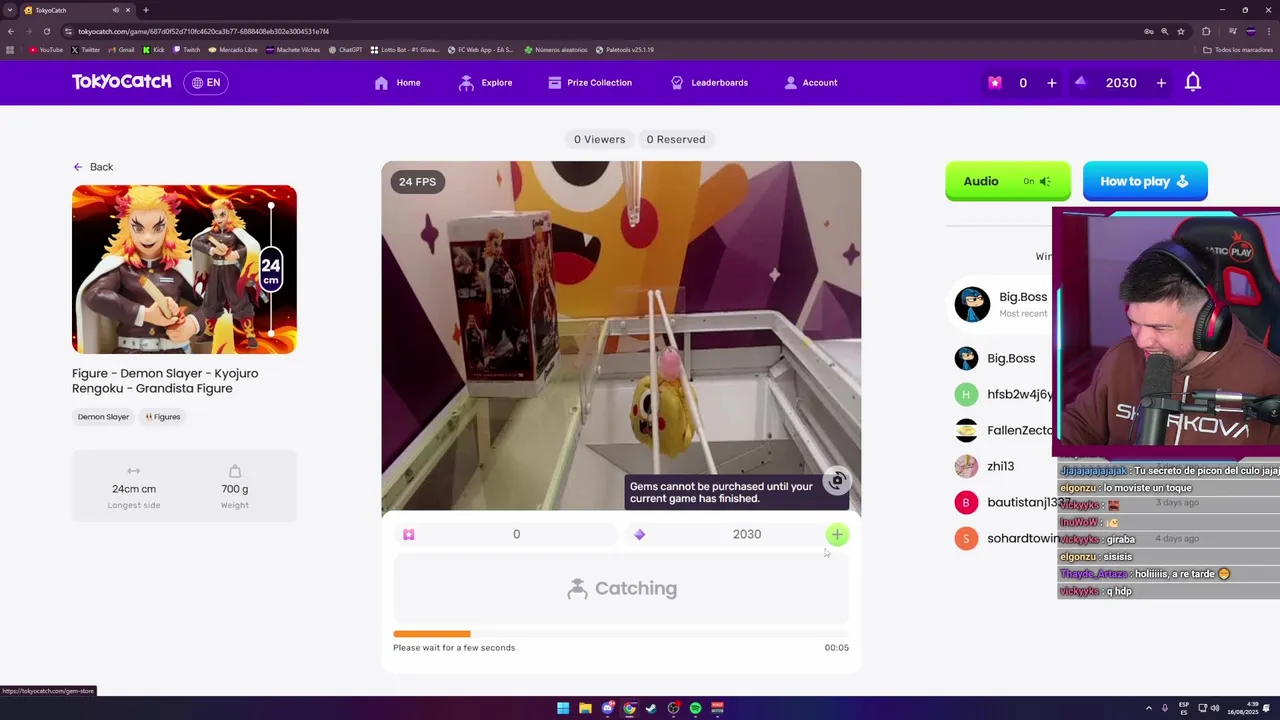Click the pink ticket icon in header

(994, 83)
